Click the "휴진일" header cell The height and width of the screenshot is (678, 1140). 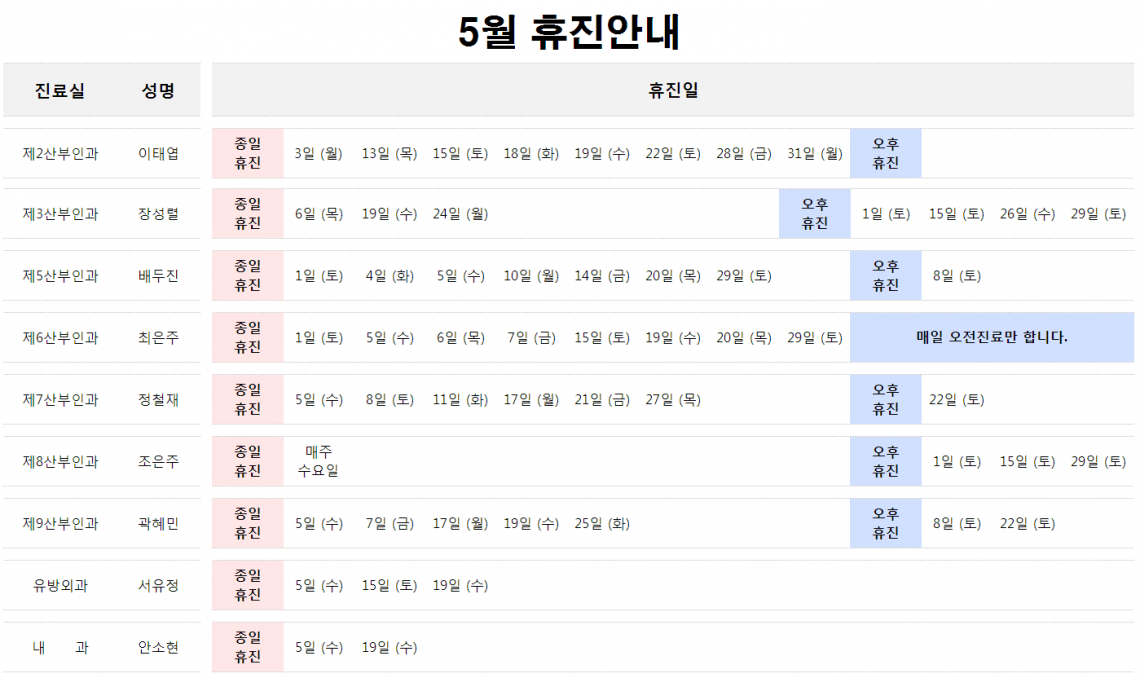[673, 91]
